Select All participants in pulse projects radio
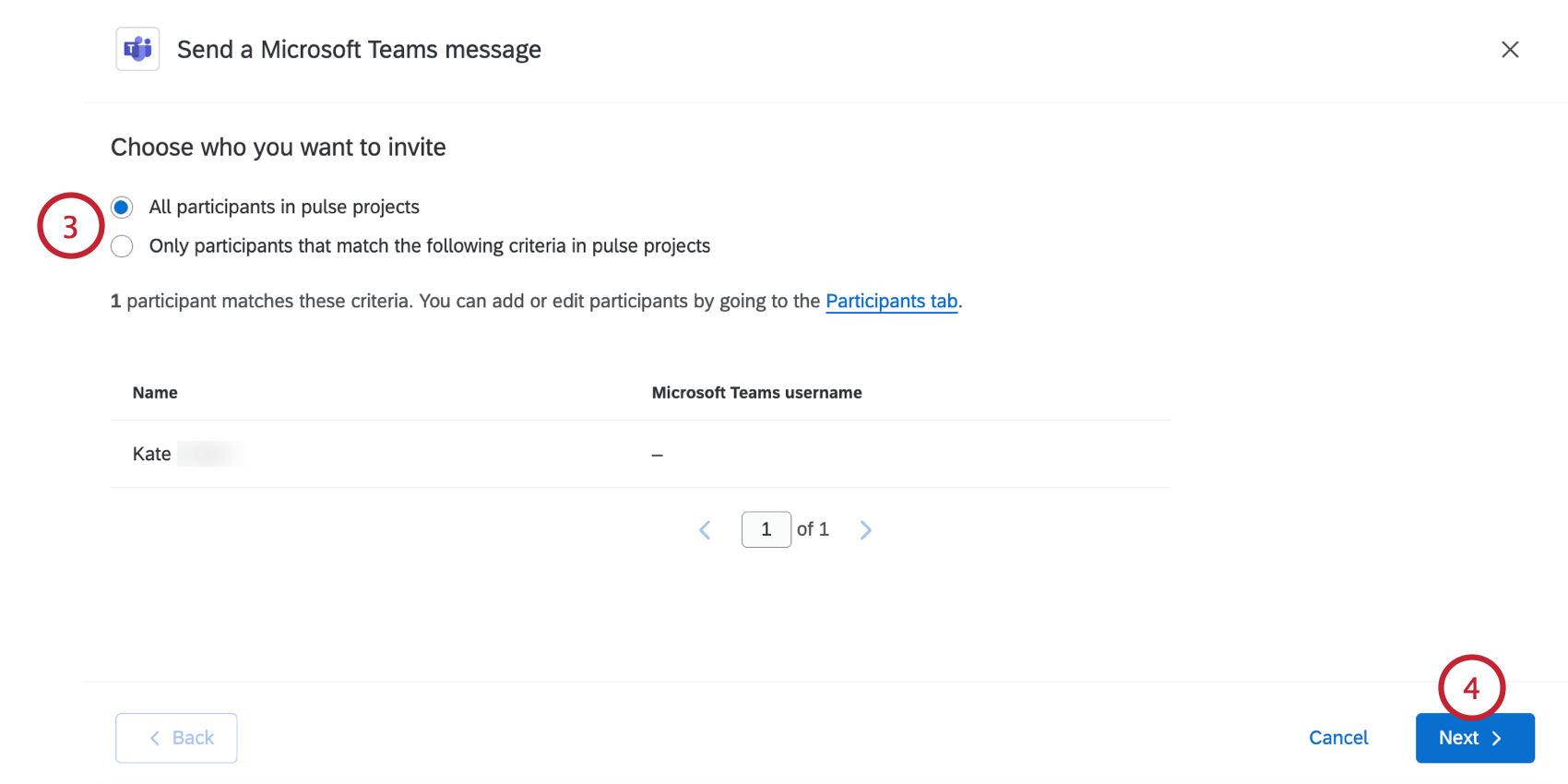This screenshot has width=1568, height=784. click(x=122, y=208)
